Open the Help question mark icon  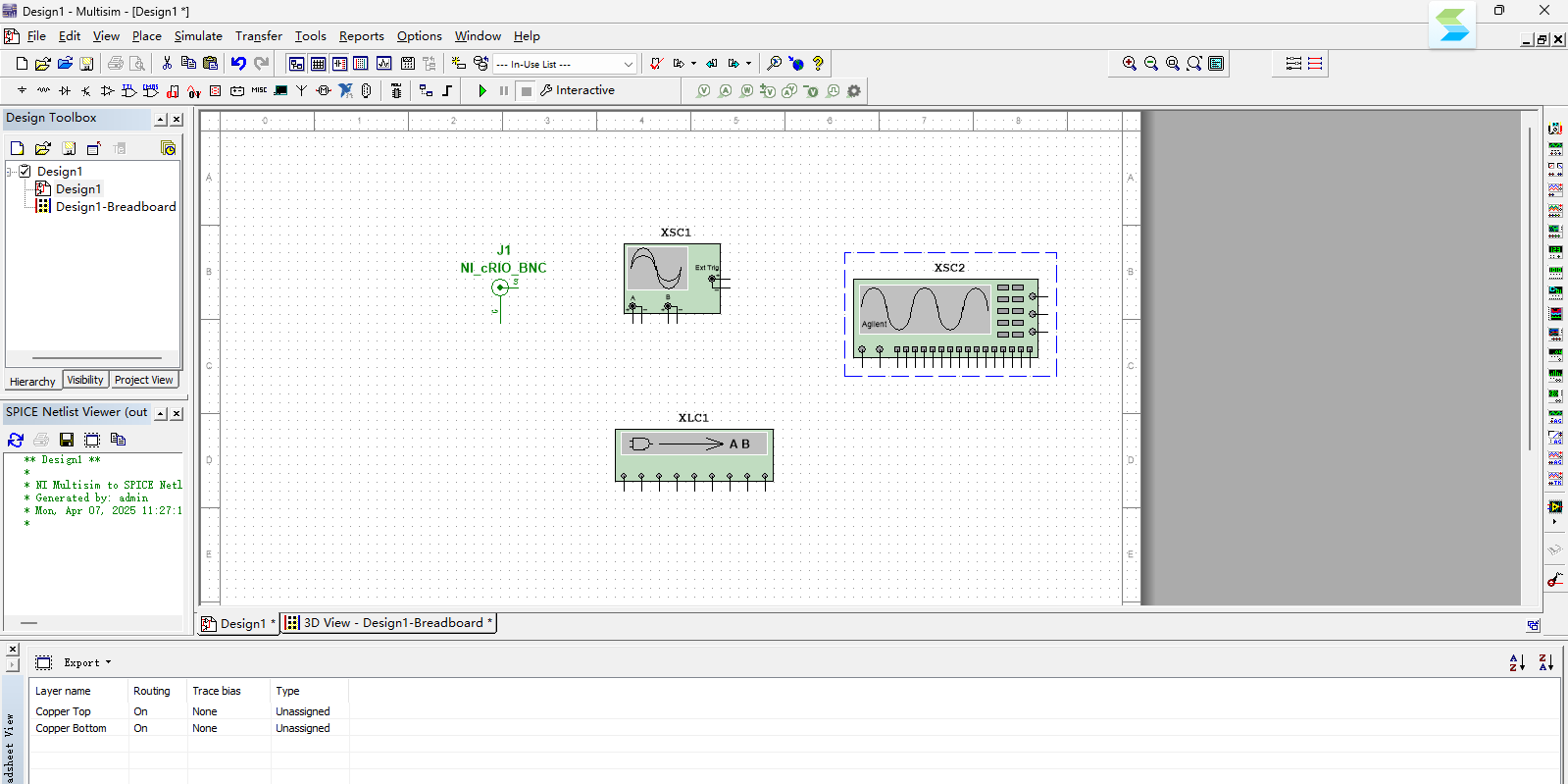(818, 64)
